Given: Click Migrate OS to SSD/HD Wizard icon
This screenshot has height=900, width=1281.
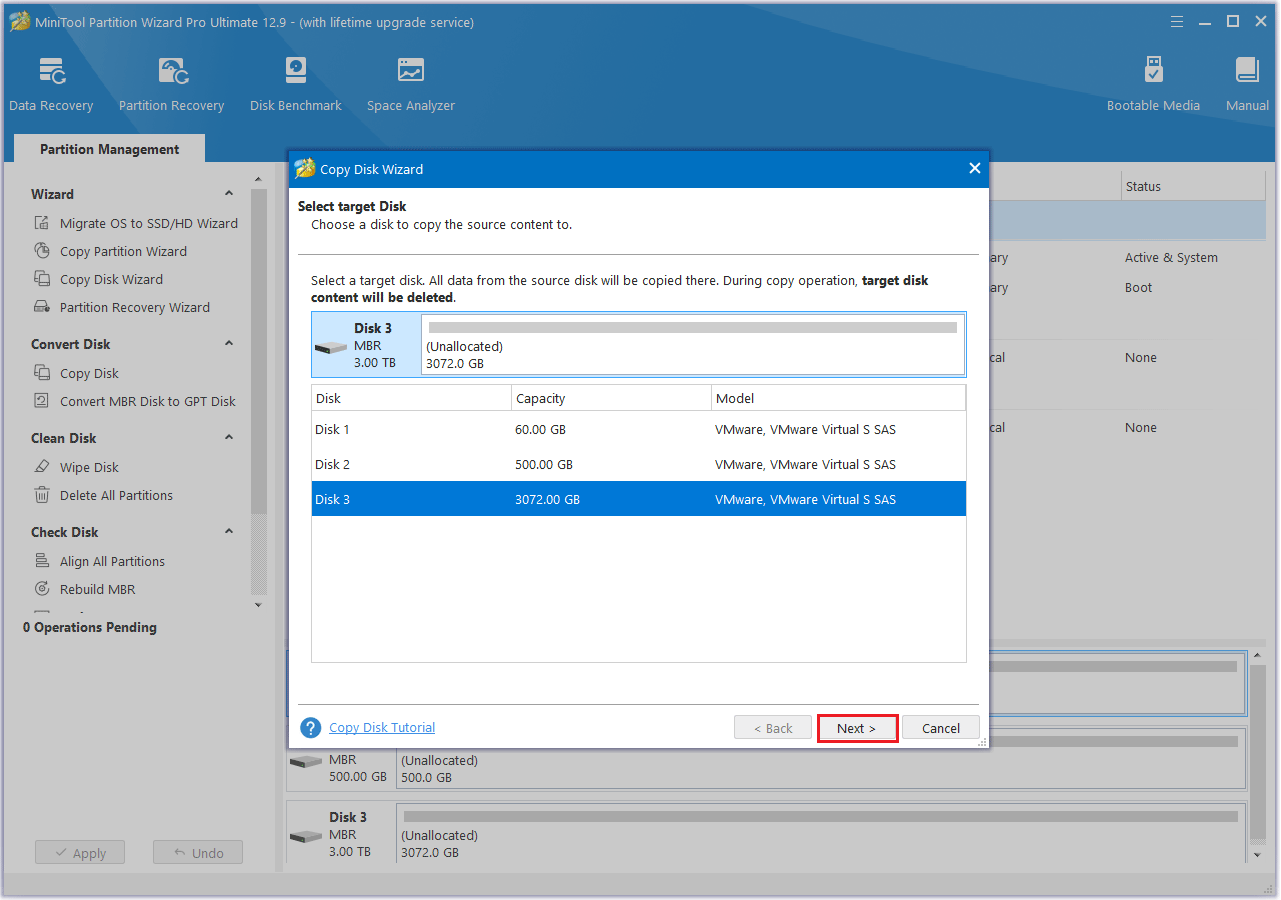Looking at the screenshot, I should (x=42, y=223).
